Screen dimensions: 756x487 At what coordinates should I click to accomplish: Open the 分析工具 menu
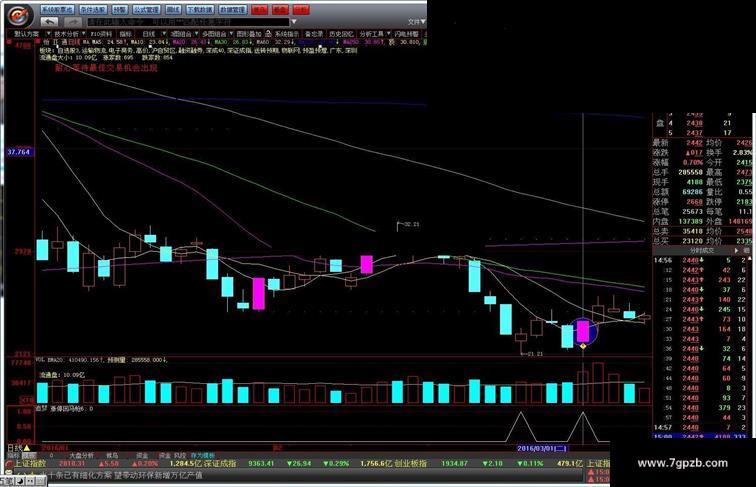point(372,34)
